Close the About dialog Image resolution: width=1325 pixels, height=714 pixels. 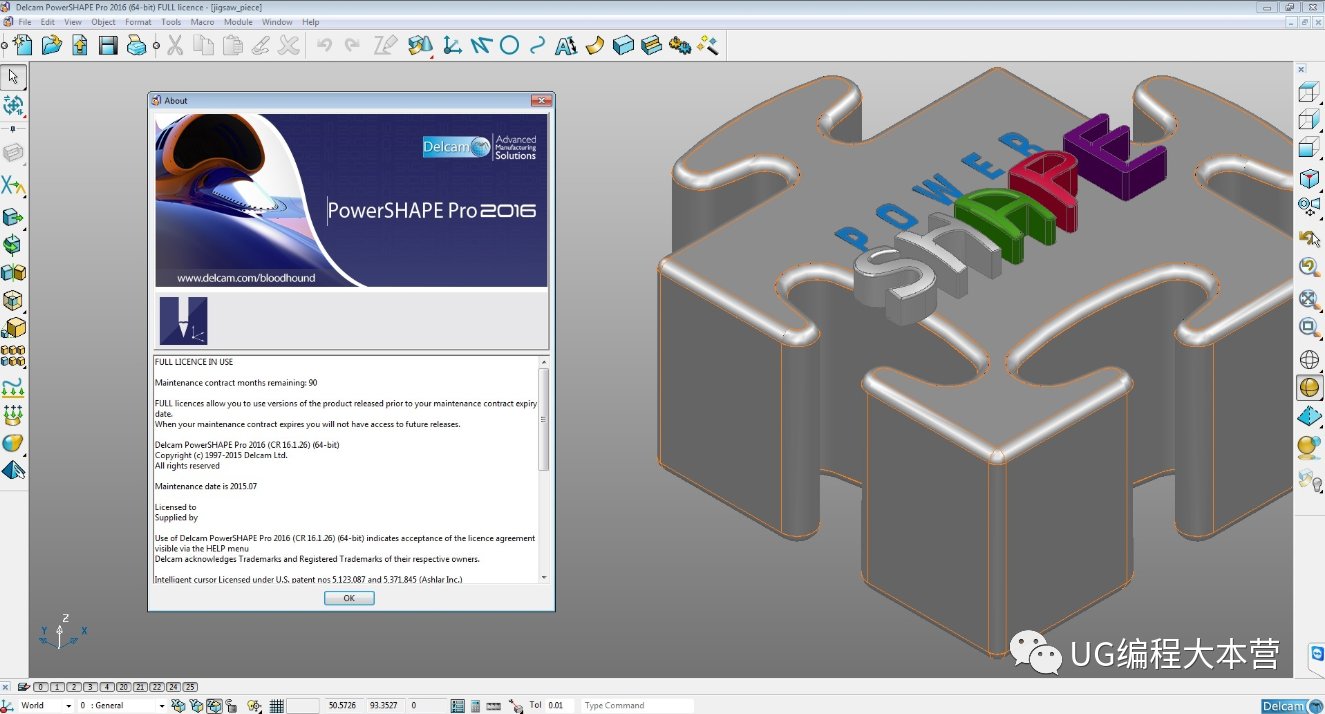click(x=541, y=100)
